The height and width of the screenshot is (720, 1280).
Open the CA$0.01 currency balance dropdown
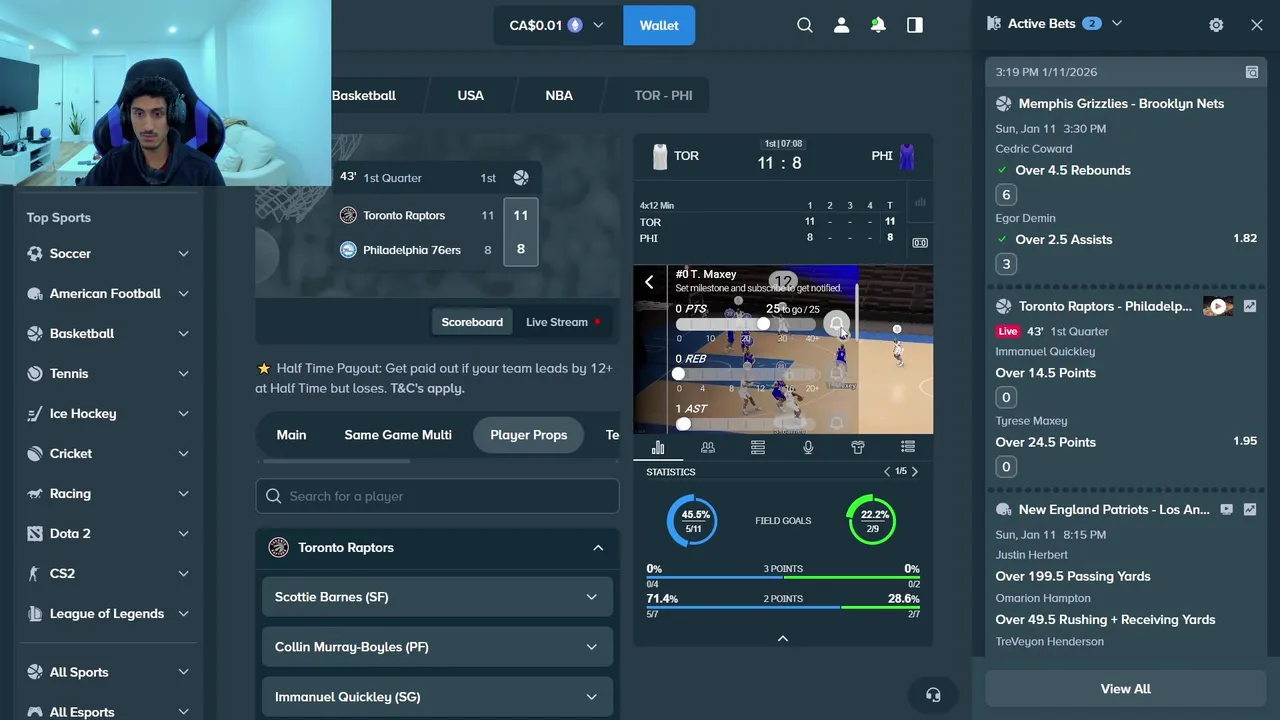click(557, 25)
